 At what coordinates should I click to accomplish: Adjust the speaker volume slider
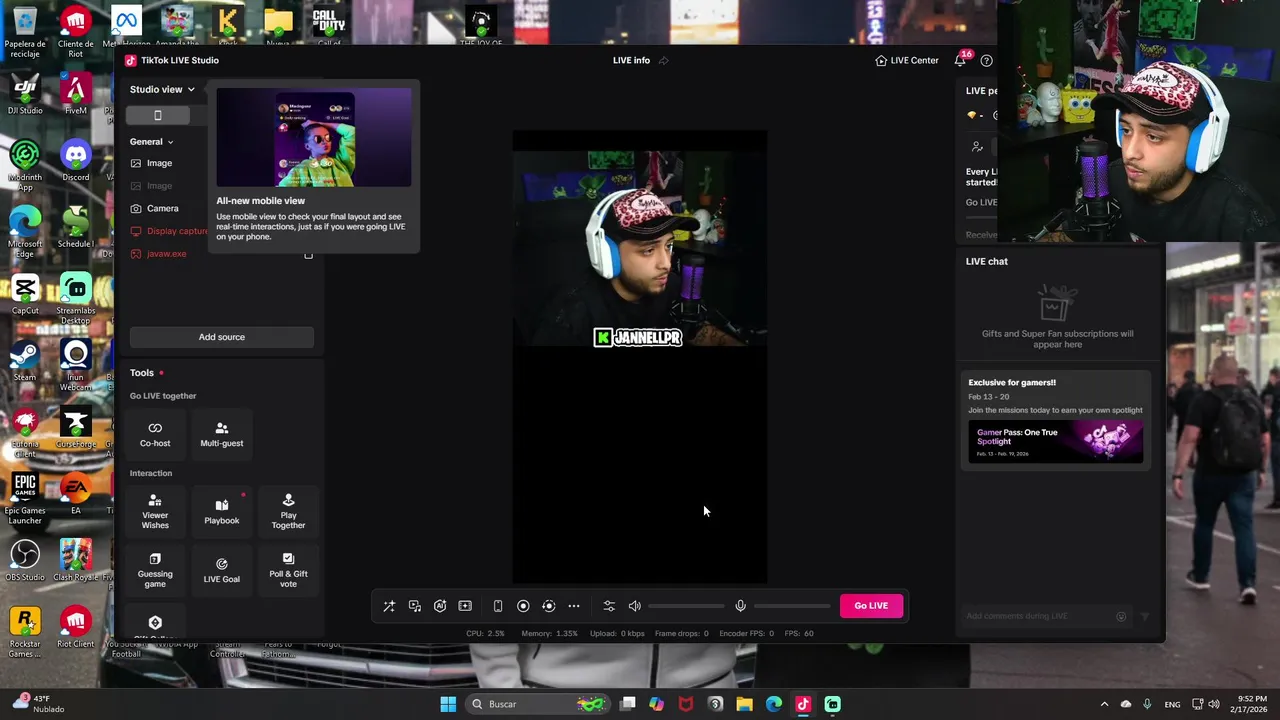click(x=686, y=606)
